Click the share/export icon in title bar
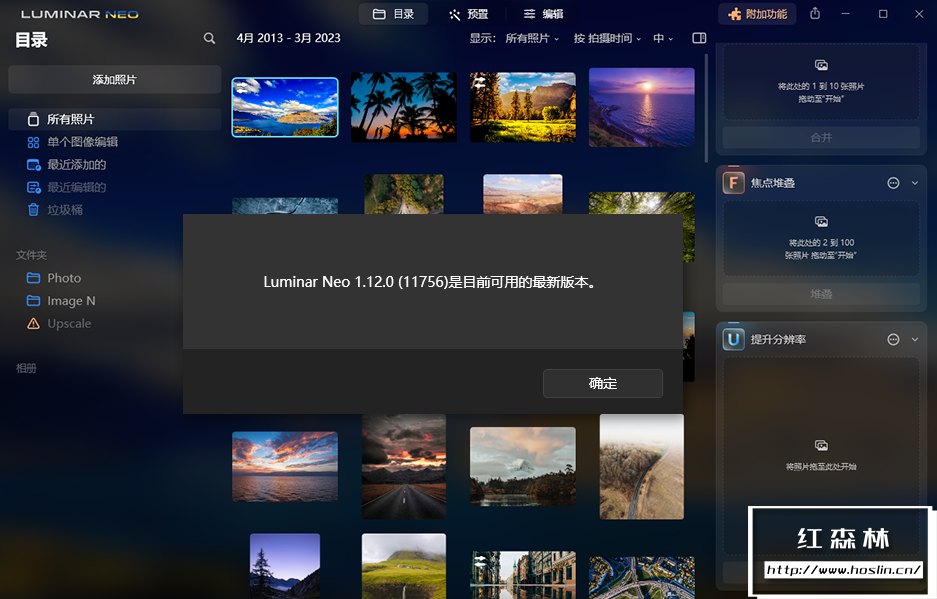The image size is (937, 599). [x=815, y=13]
